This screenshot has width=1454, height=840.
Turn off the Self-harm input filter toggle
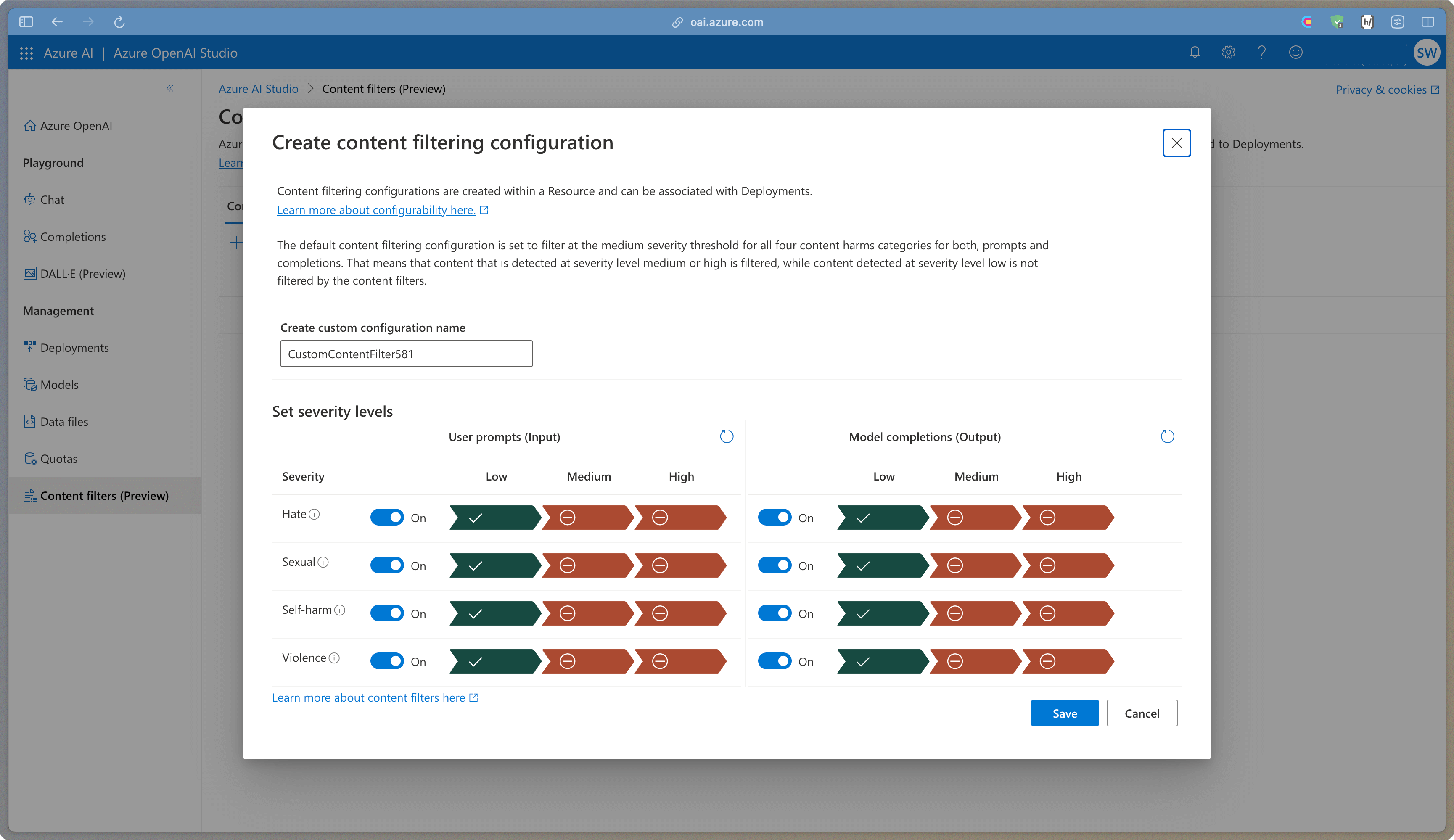pos(387,613)
